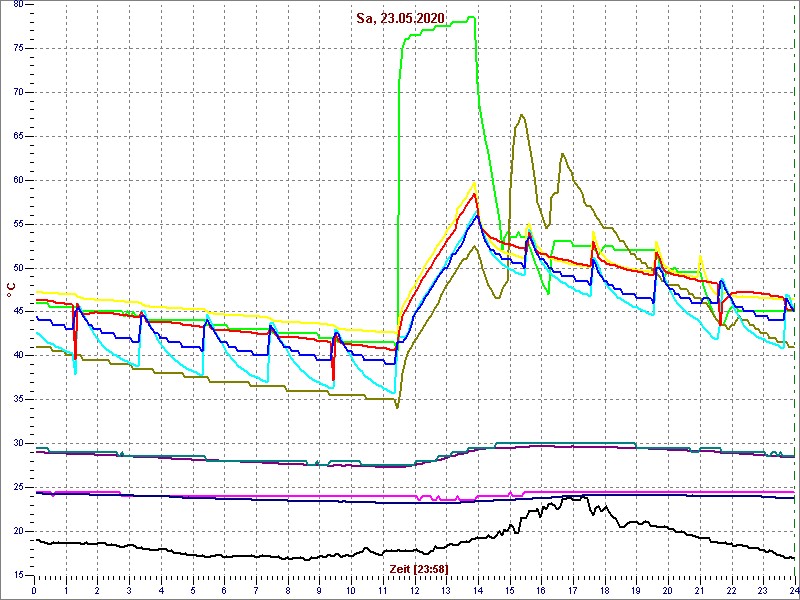Click the yellow curve's peak near 60°C
This screenshot has height=600, width=800.
(474, 183)
